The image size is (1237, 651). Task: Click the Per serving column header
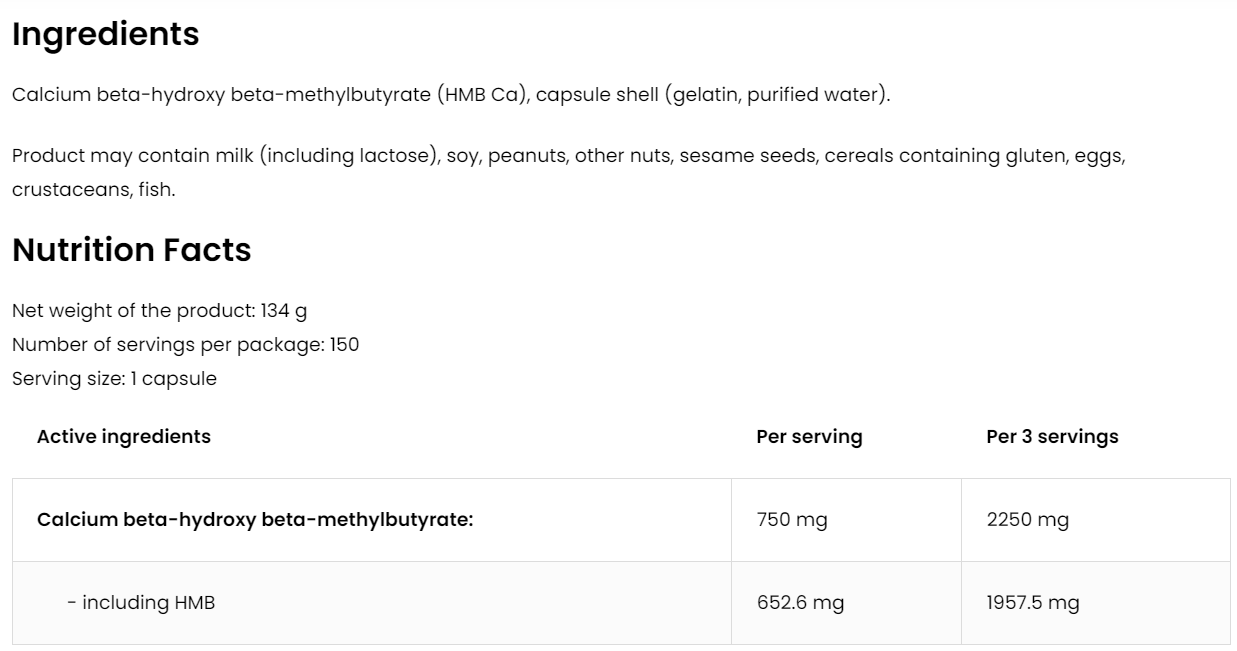[809, 437]
